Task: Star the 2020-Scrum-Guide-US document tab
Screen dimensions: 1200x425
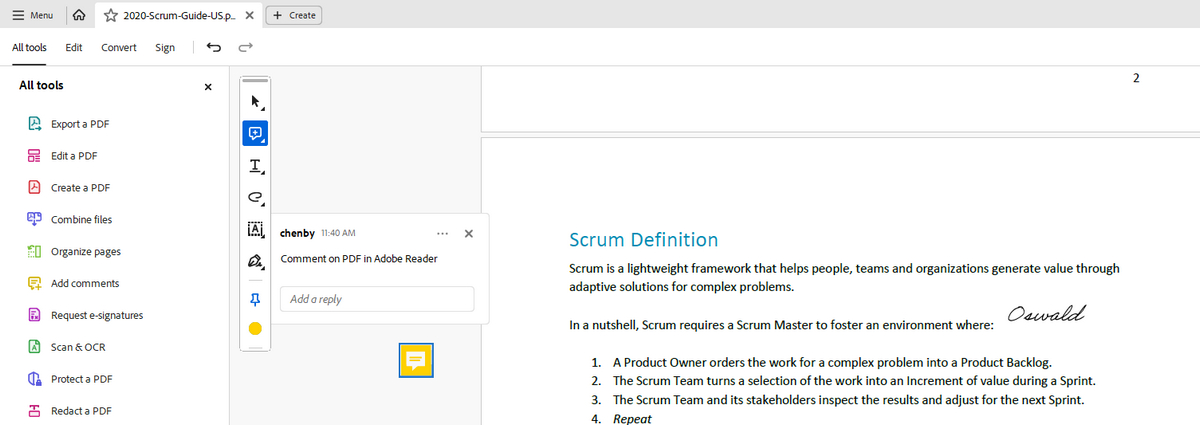Action: [x=110, y=15]
